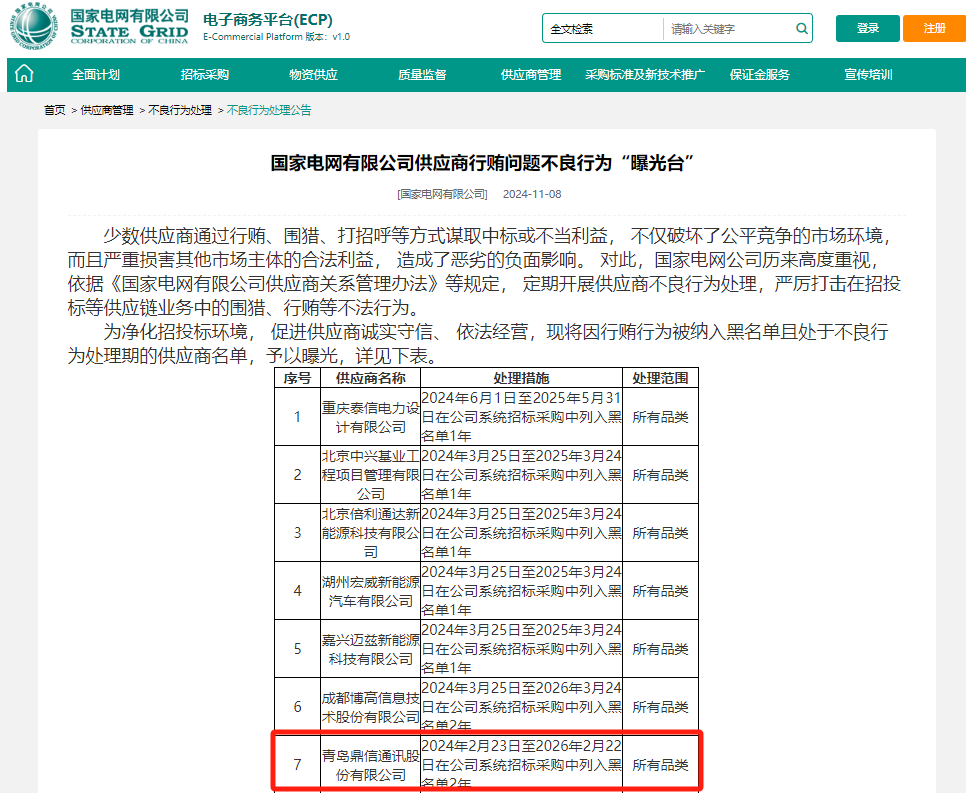
Task: Click the 青岛鼎信通讯股份有限公司 cell
Action: pos(370,765)
